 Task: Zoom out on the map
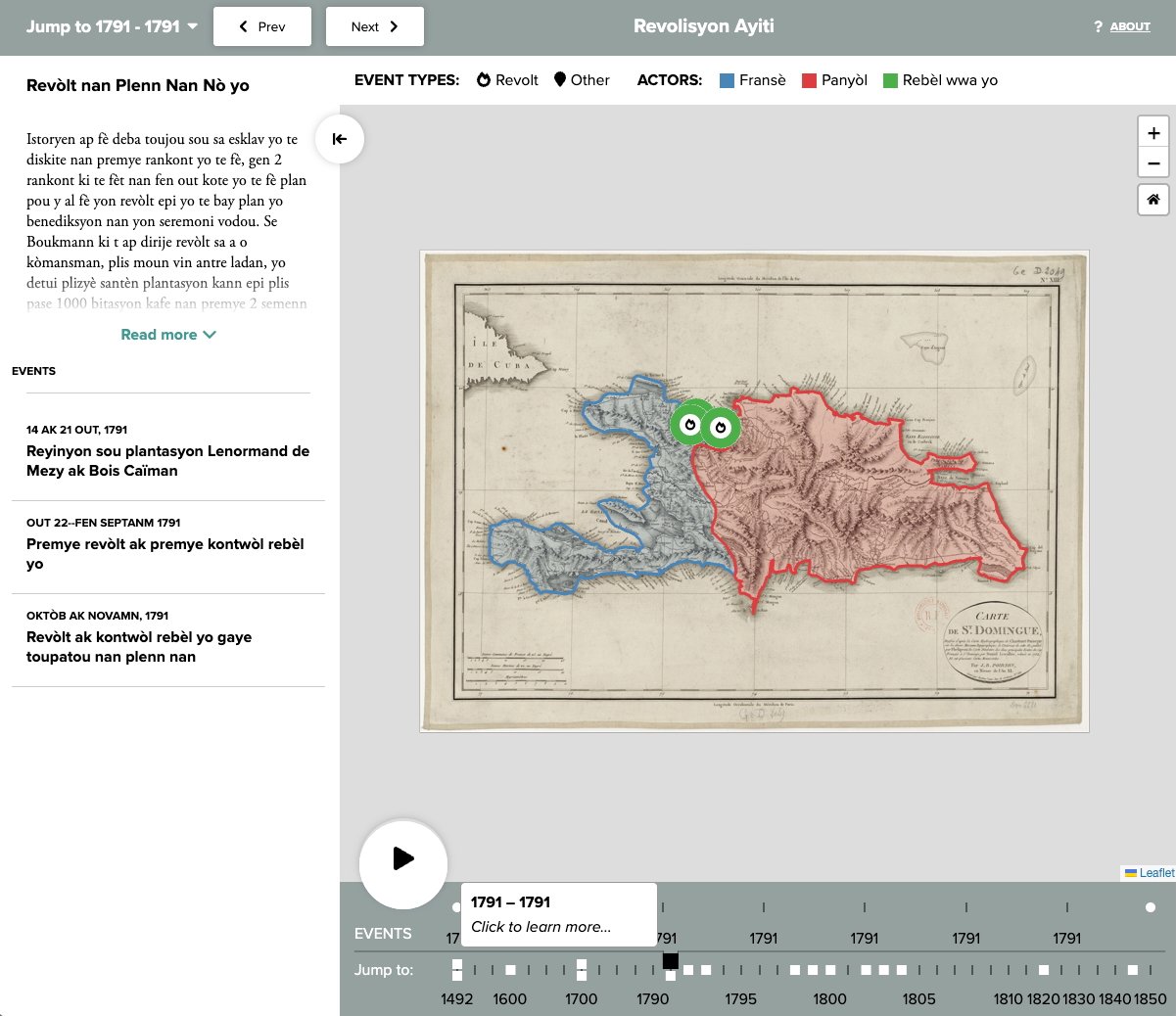click(x=1153, y=163)
